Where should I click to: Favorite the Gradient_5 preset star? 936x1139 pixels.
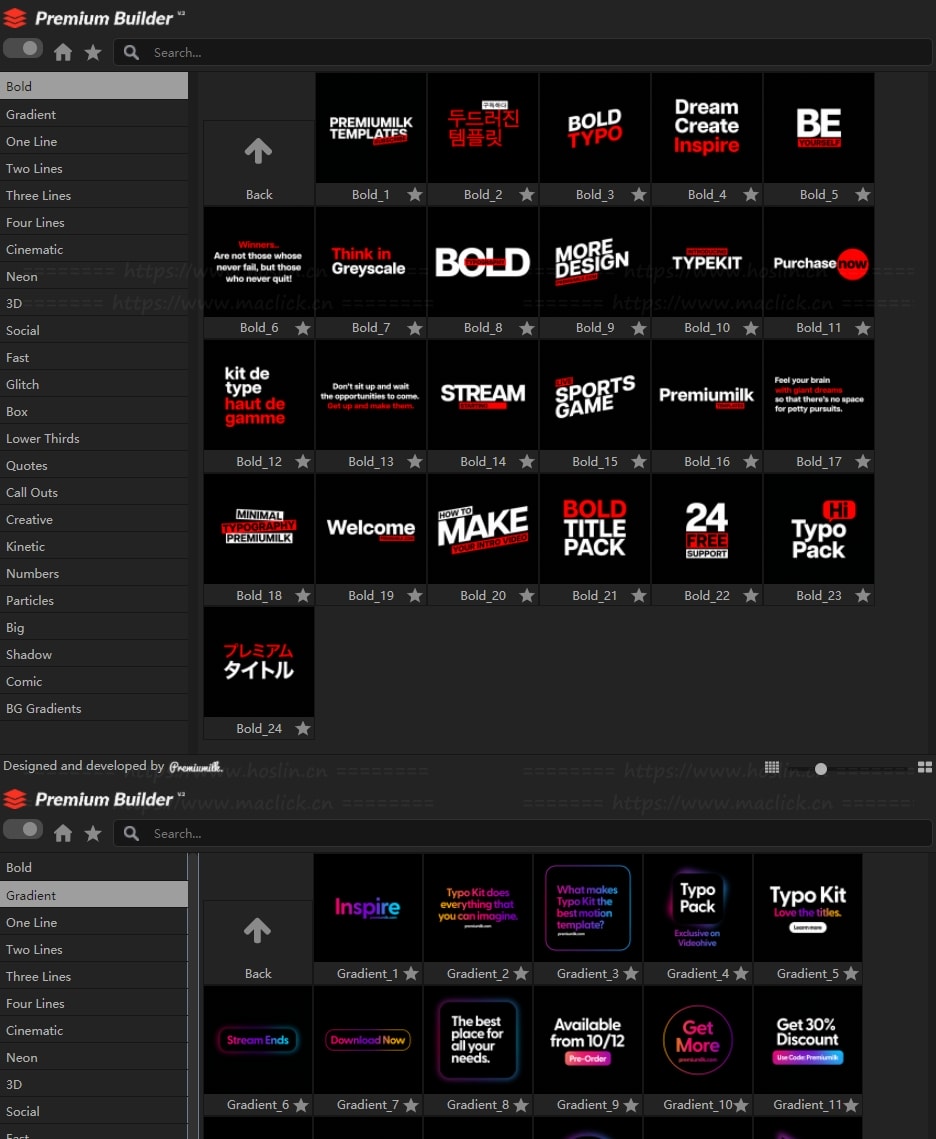coord(851,973)
